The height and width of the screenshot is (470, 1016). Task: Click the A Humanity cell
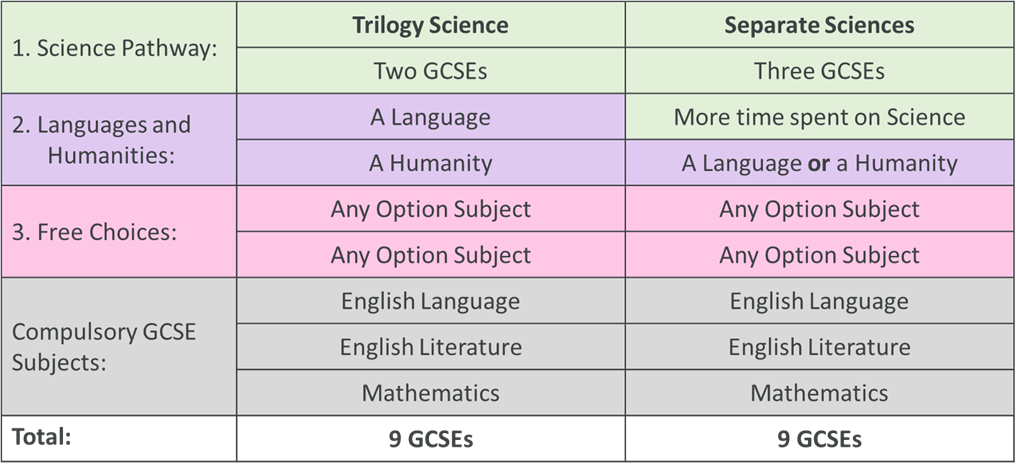[430, 163]
